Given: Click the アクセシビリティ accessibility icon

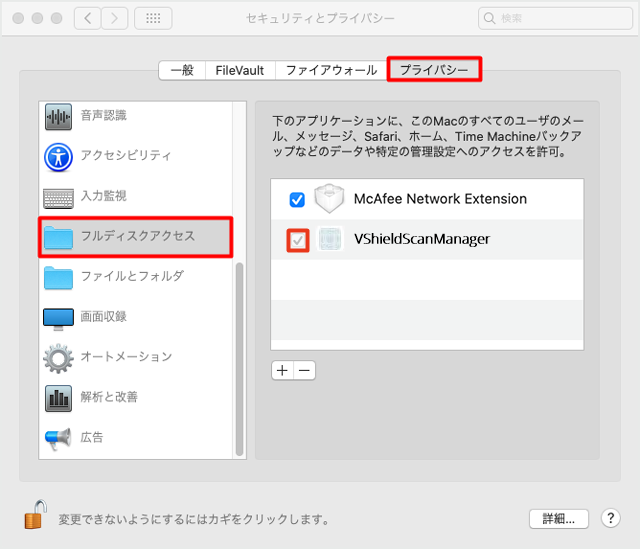Looking at the screenshot, I should point(58,157).
